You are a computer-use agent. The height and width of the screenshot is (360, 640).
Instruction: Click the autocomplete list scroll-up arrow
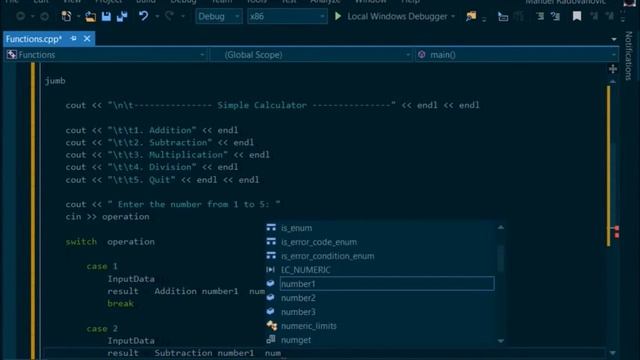pyautogui.click(x=501, y=227)
